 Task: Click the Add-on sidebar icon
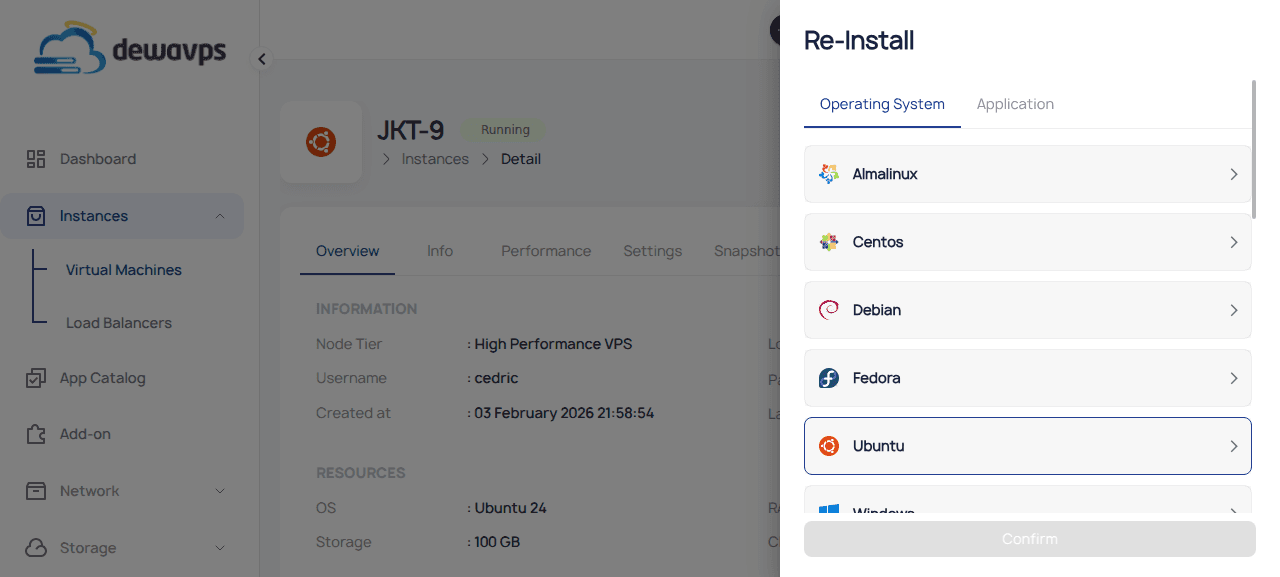point(36,433)
